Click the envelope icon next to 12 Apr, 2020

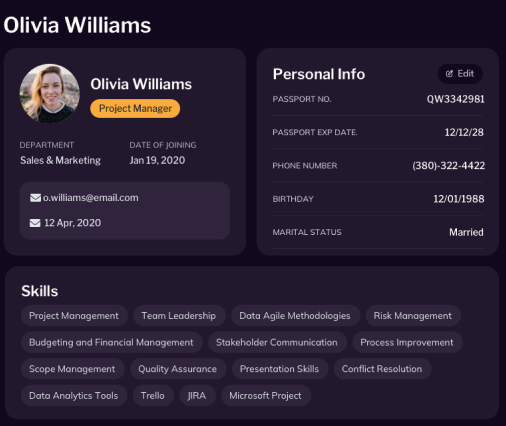(35, 223)
